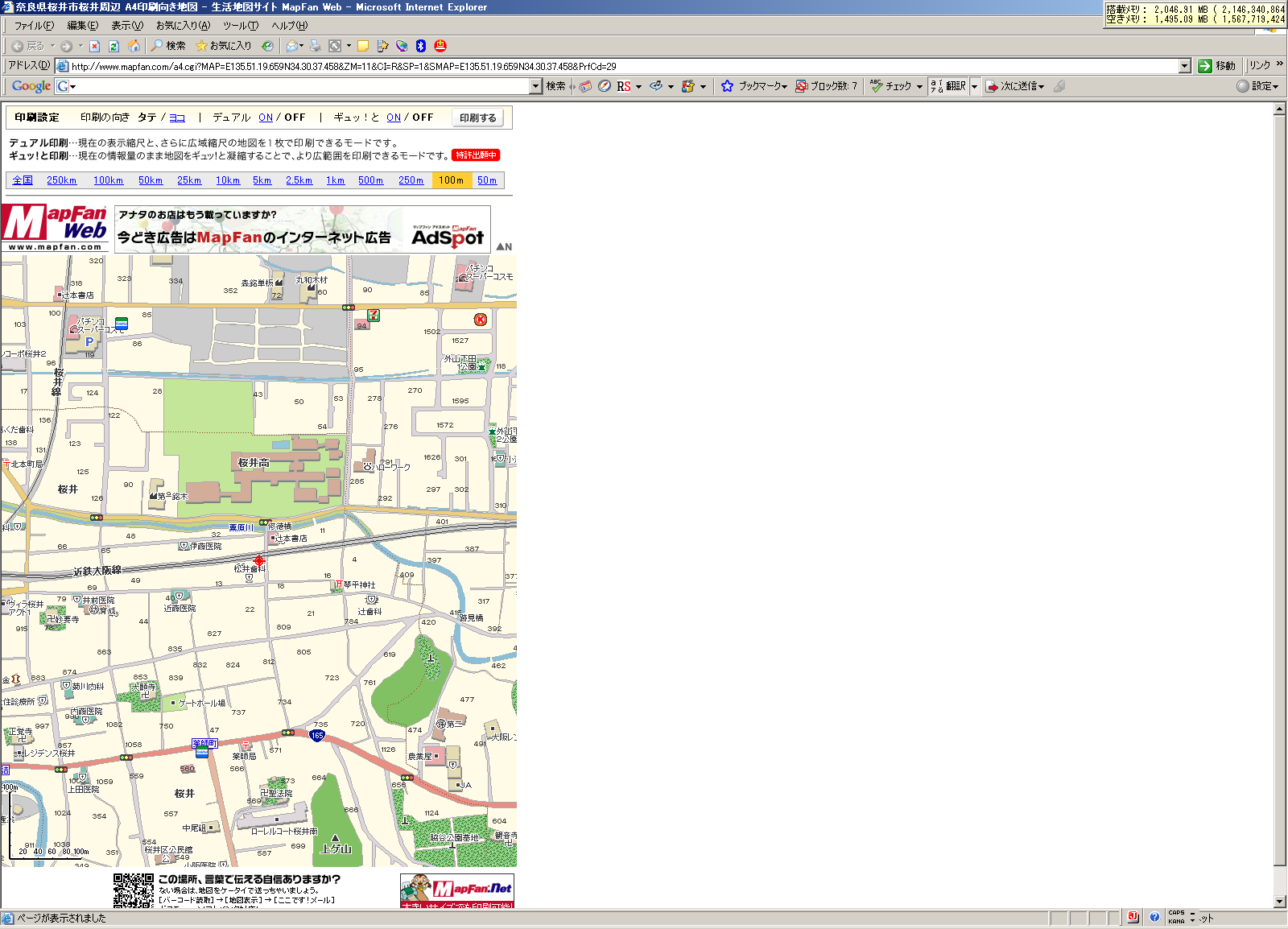
Task: Click the ブックマーク blue star icon
Action: (727, 86)
